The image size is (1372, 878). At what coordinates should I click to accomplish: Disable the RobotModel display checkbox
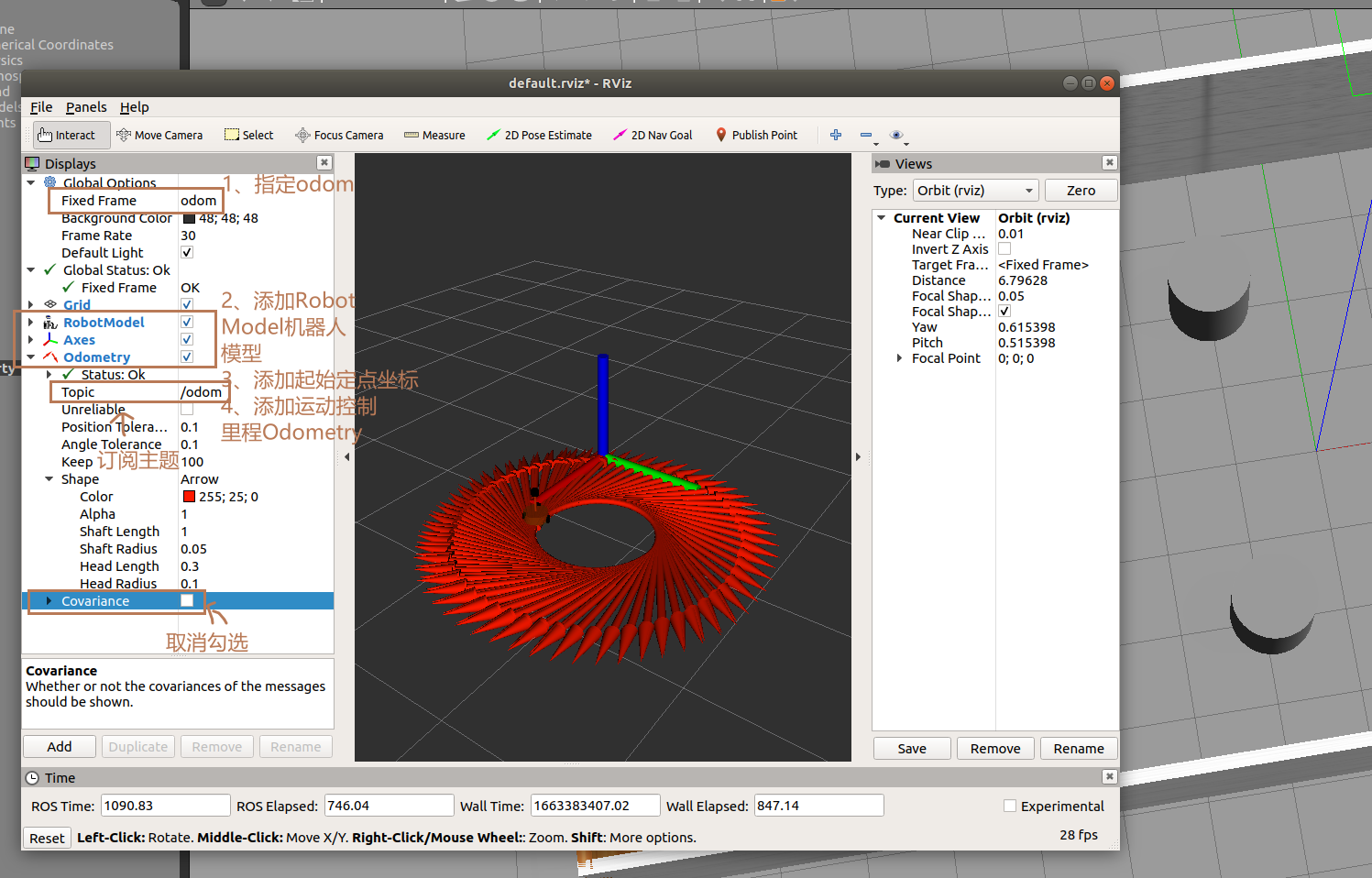tap(187, 322)
